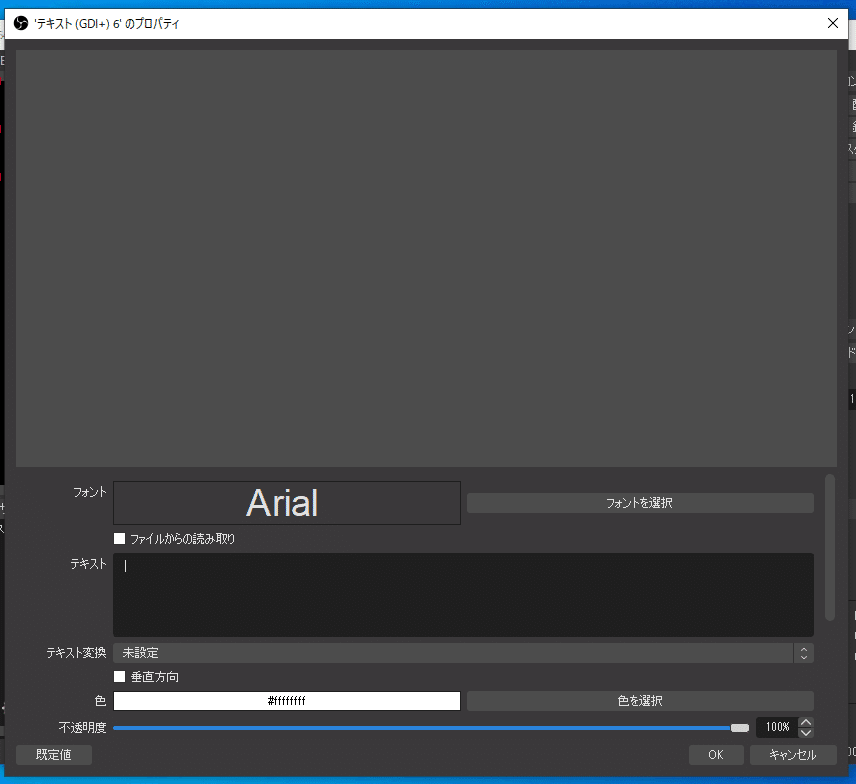This screenshot has height=784, width=856.
Task: Open the テキスト変換 dropdown showing 未設定
Action: point(463,653)
